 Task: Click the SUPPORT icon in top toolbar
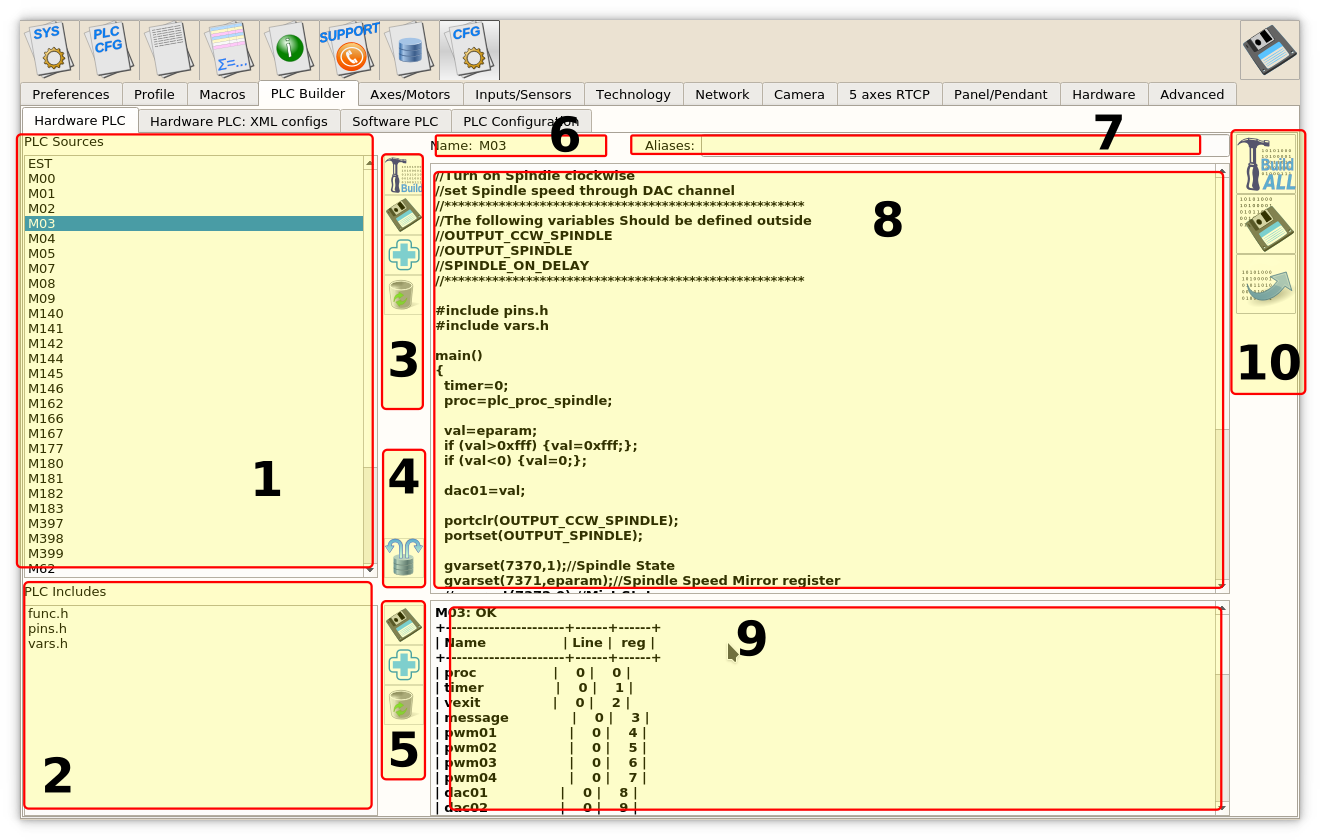349,49
